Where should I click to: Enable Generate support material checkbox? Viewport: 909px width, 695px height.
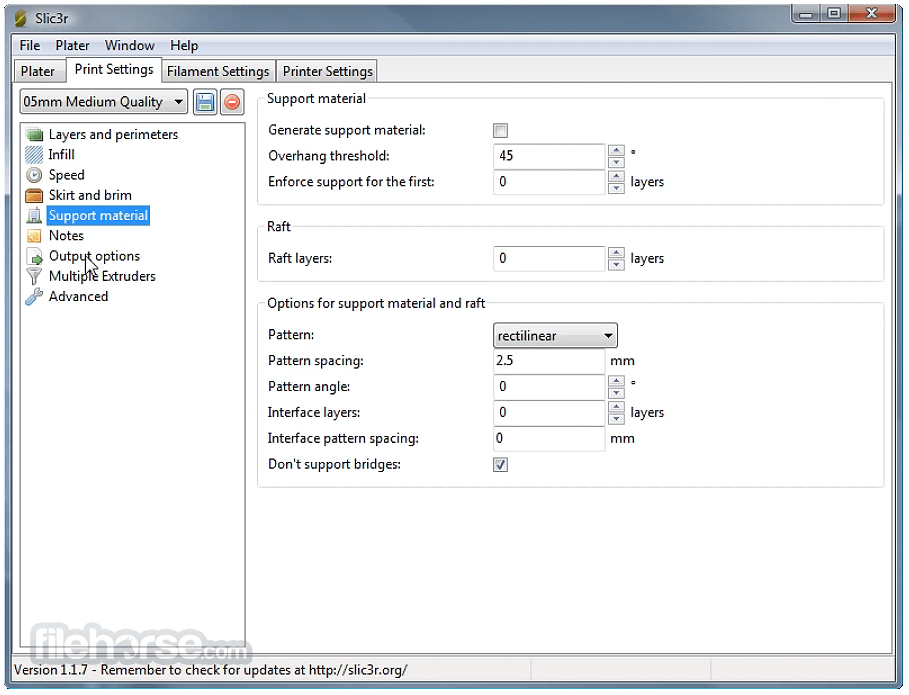click(500, 130)
